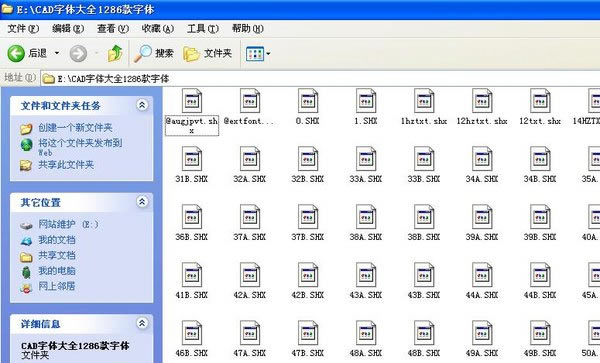Viewport: 600px width, 363px height.
Task: Click the 48B.SHX file name
Action: (x=424, y=353)
